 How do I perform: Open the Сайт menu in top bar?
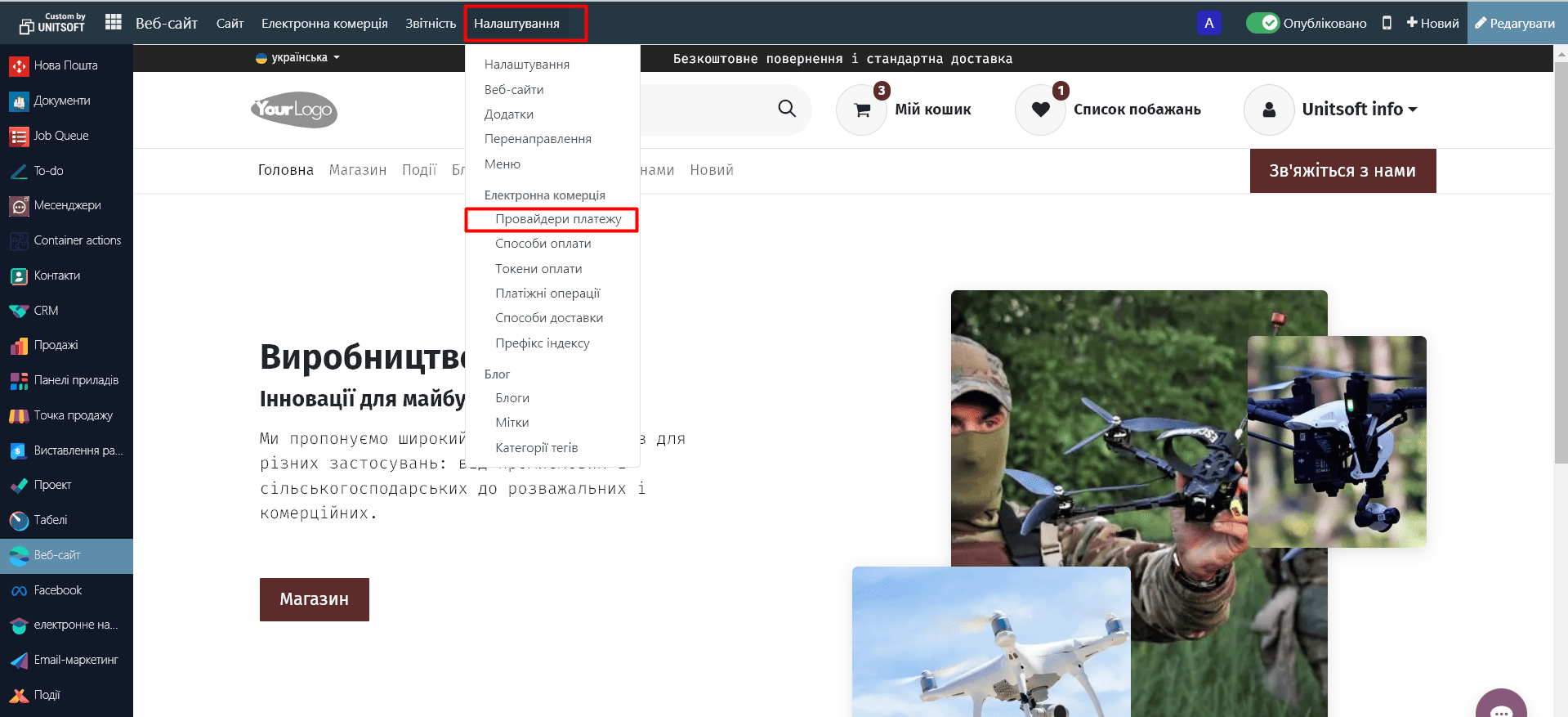coord(230,23)
